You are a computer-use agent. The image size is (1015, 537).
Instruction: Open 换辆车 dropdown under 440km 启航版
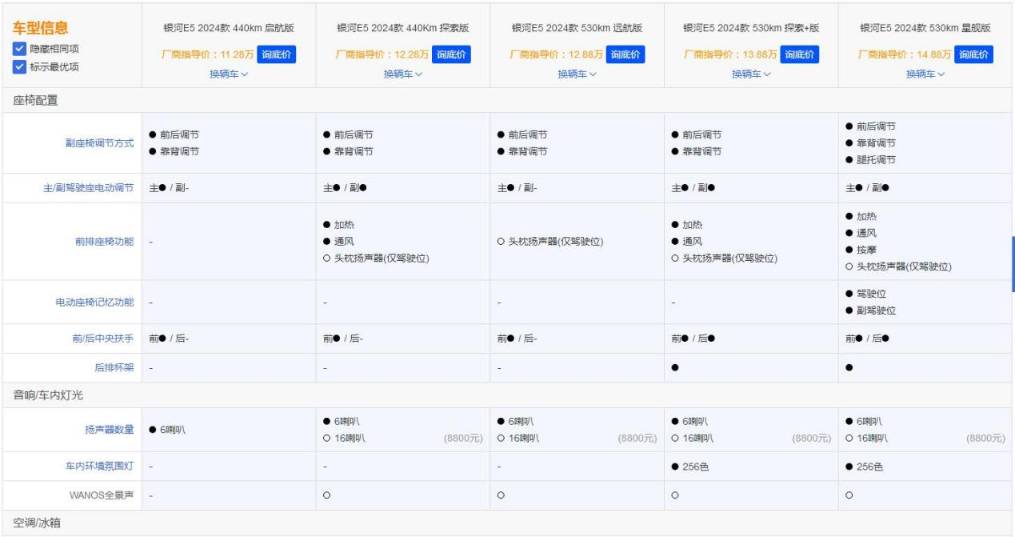click(229, 74)
